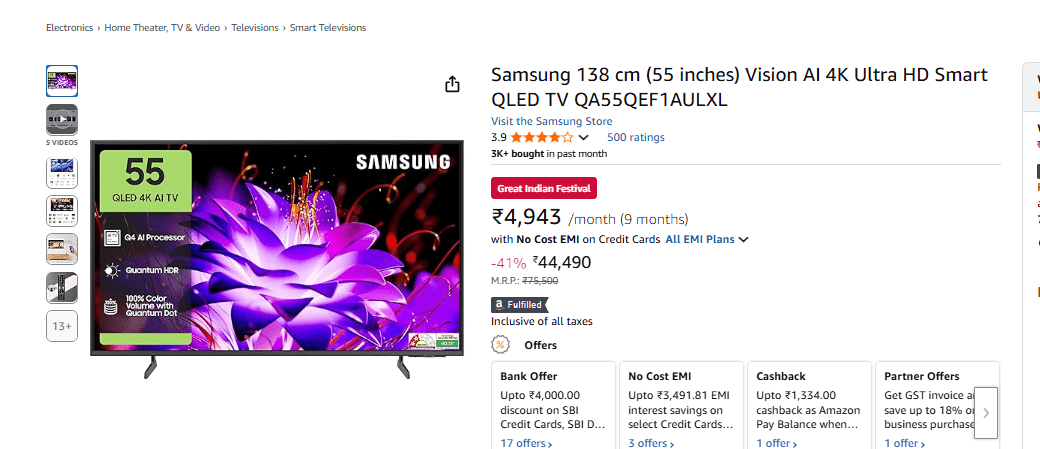The height and width of the screenshot is (449, 1040).
Task: Expand the rating breakdown dropdown arrow
Action: click(x=584, y=137)
